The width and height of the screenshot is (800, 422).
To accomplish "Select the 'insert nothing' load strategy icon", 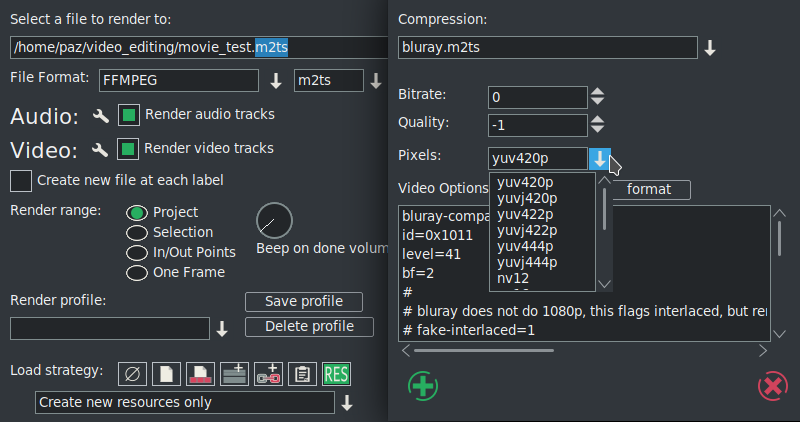I will (132, 374).
